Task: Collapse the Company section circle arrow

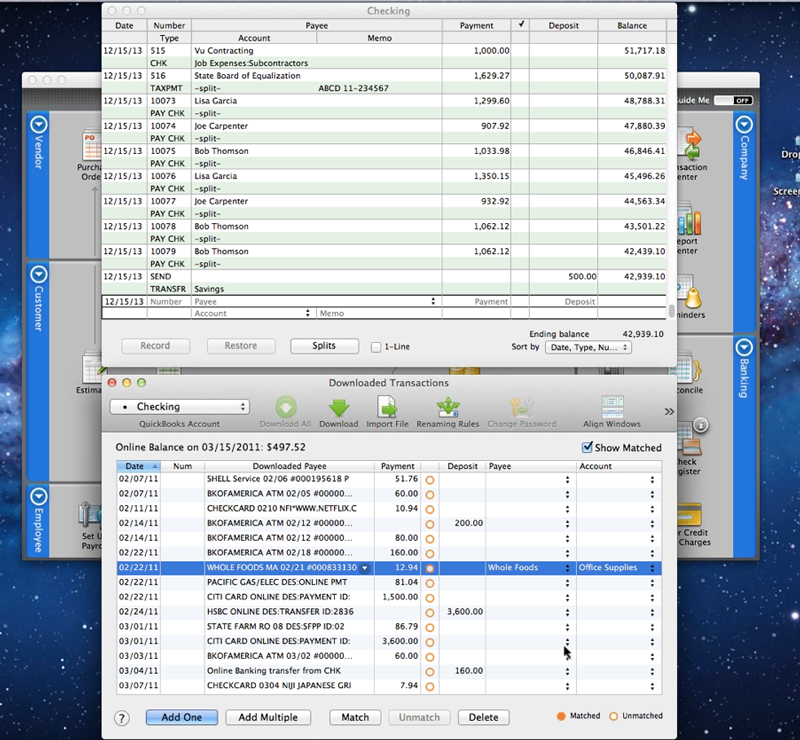Action: (744, 124)
